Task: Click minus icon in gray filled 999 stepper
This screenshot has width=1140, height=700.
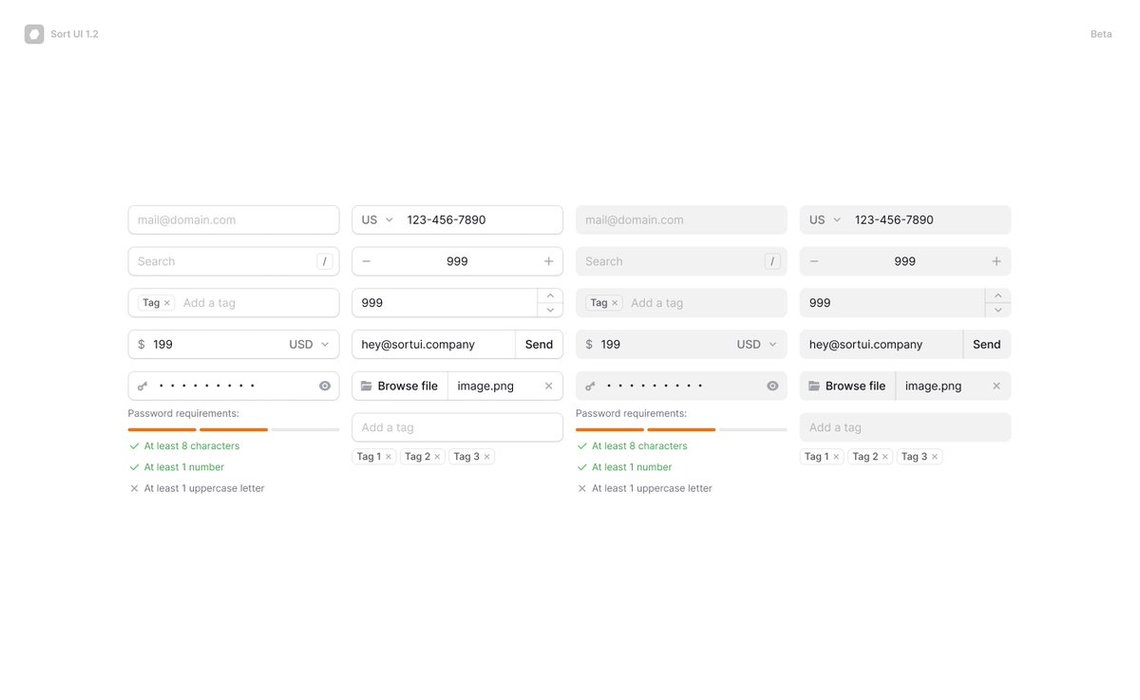Action: coord(814,261)
